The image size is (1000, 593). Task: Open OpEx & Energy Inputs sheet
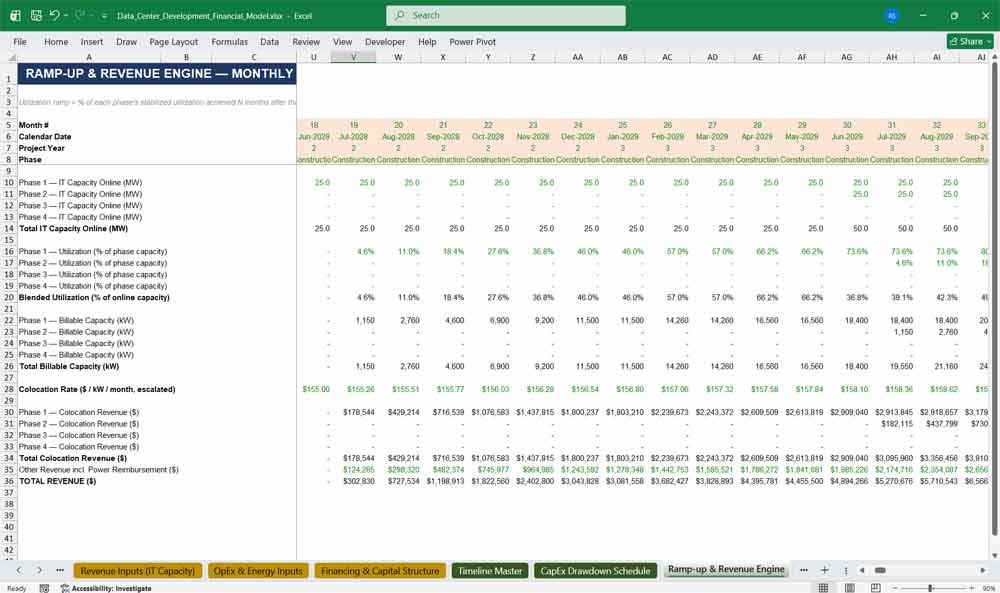[258, 571]
